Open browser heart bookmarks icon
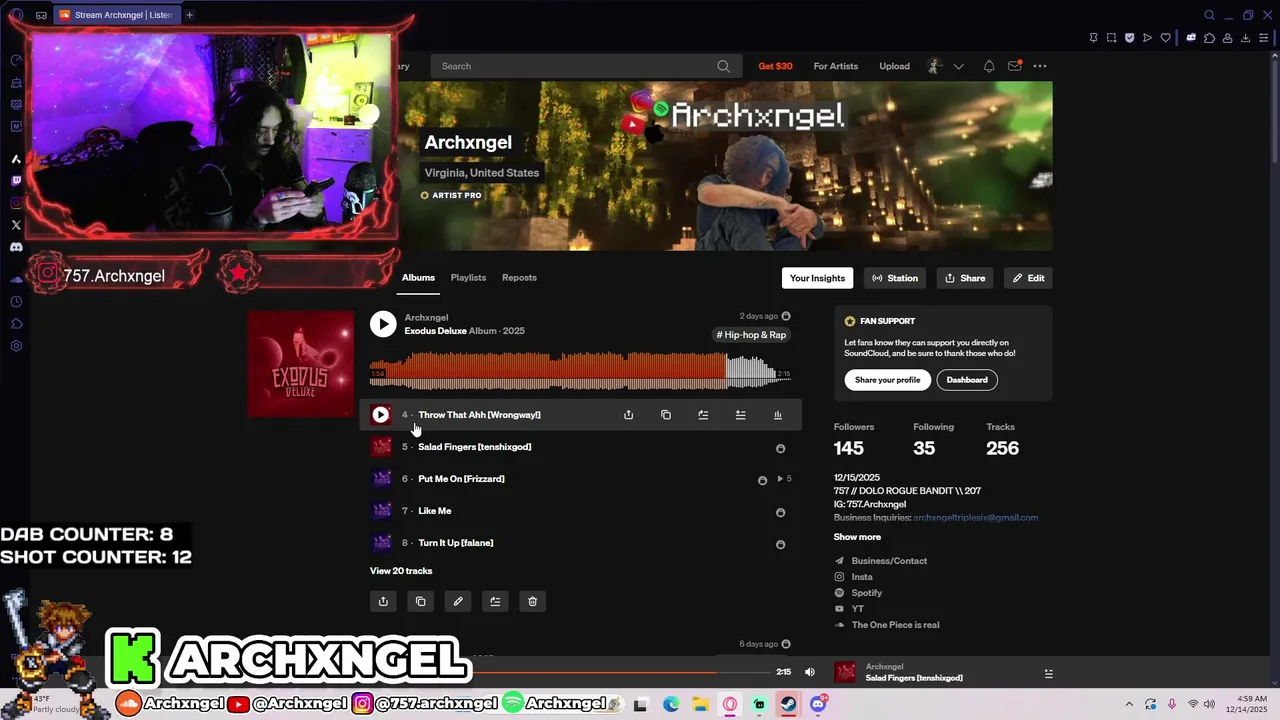Image resolution: width=1280 pixels, height=720 pixels. [x=1165, y=38]
